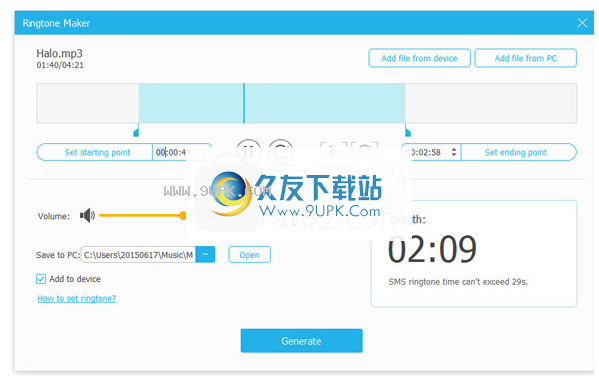Click the Add file from device button

point(419,58)
